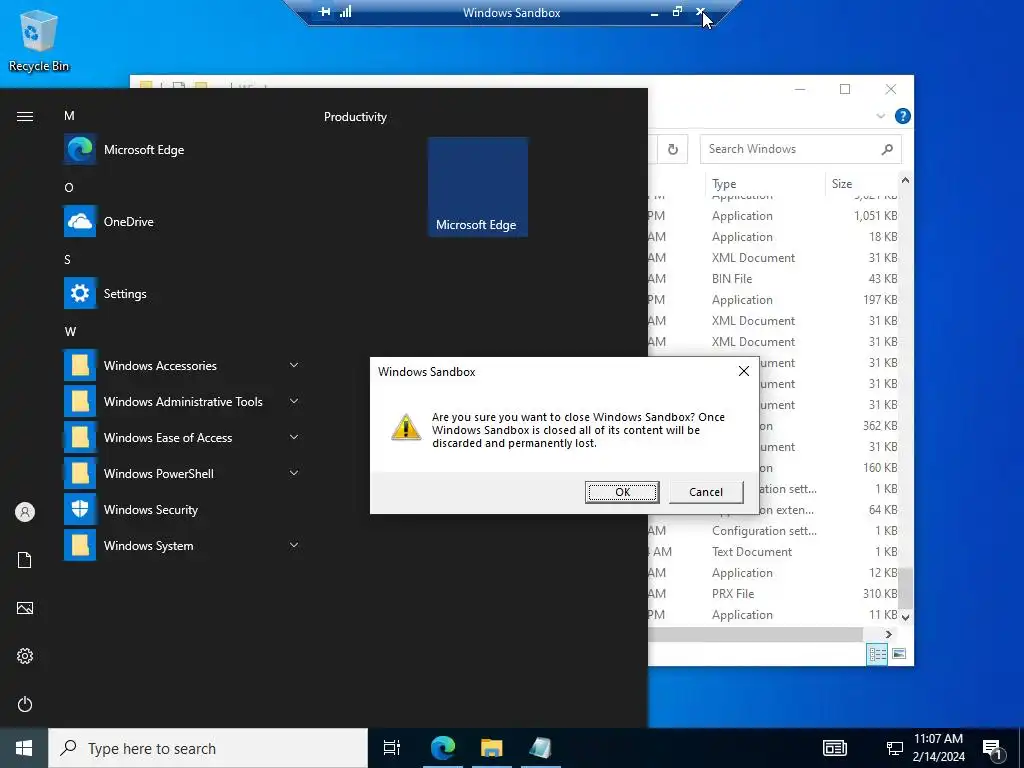
Task: Select the Text Document row
Action: point(774,551)
